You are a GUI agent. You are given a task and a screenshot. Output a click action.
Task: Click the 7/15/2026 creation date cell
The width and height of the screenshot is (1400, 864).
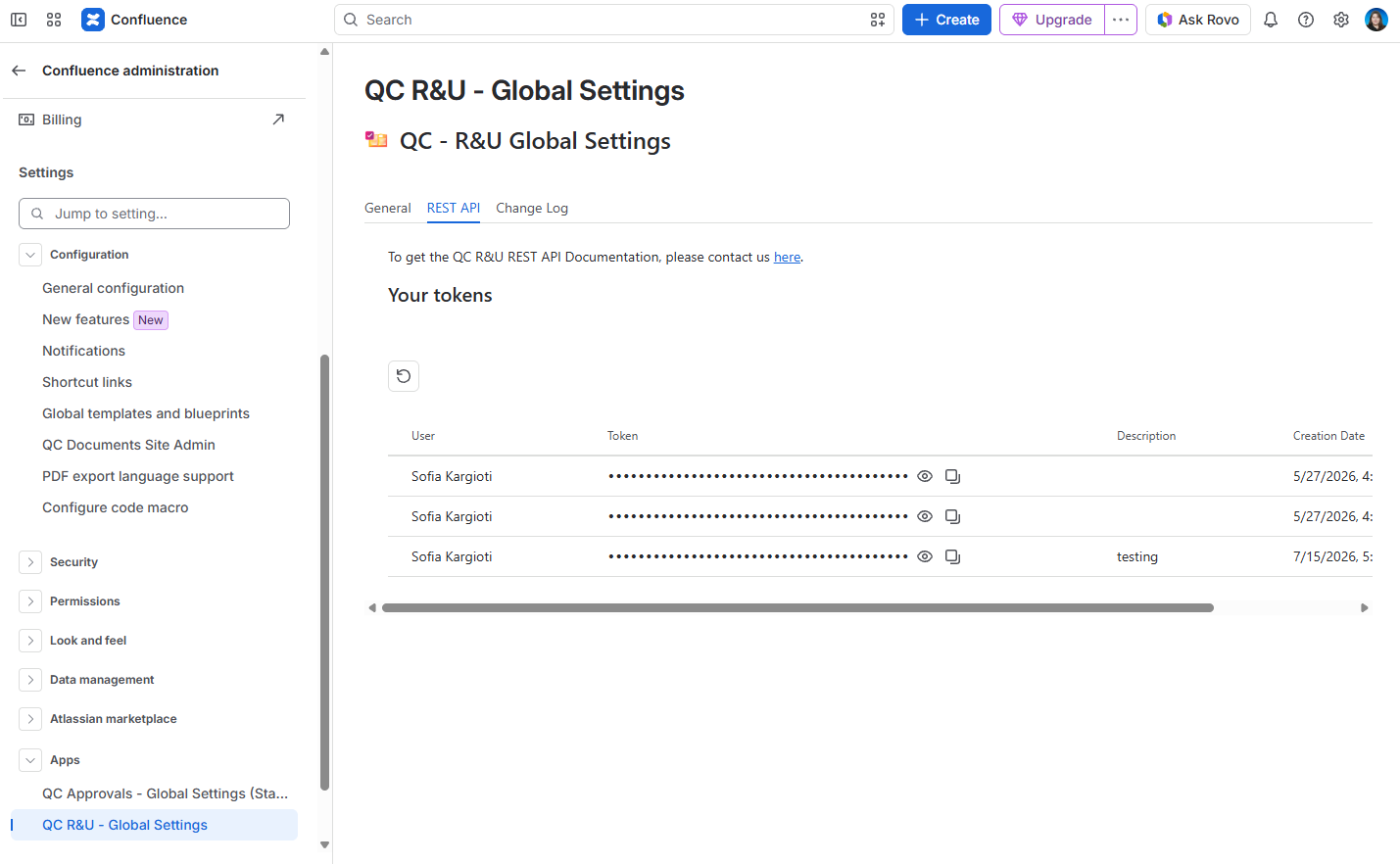point(1332,556)
